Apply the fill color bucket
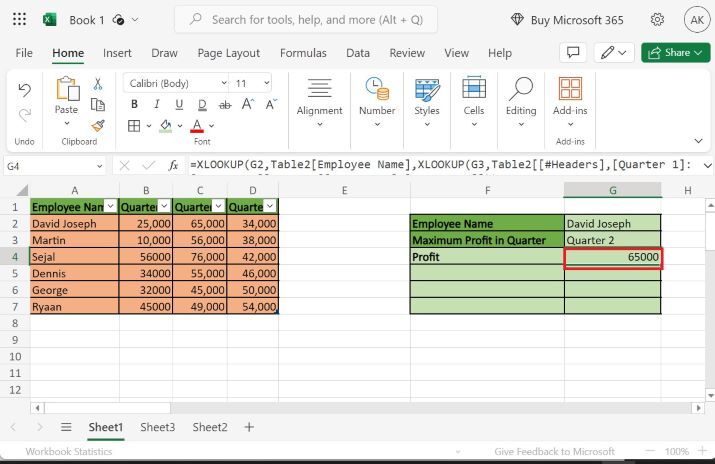 point(166,125)
